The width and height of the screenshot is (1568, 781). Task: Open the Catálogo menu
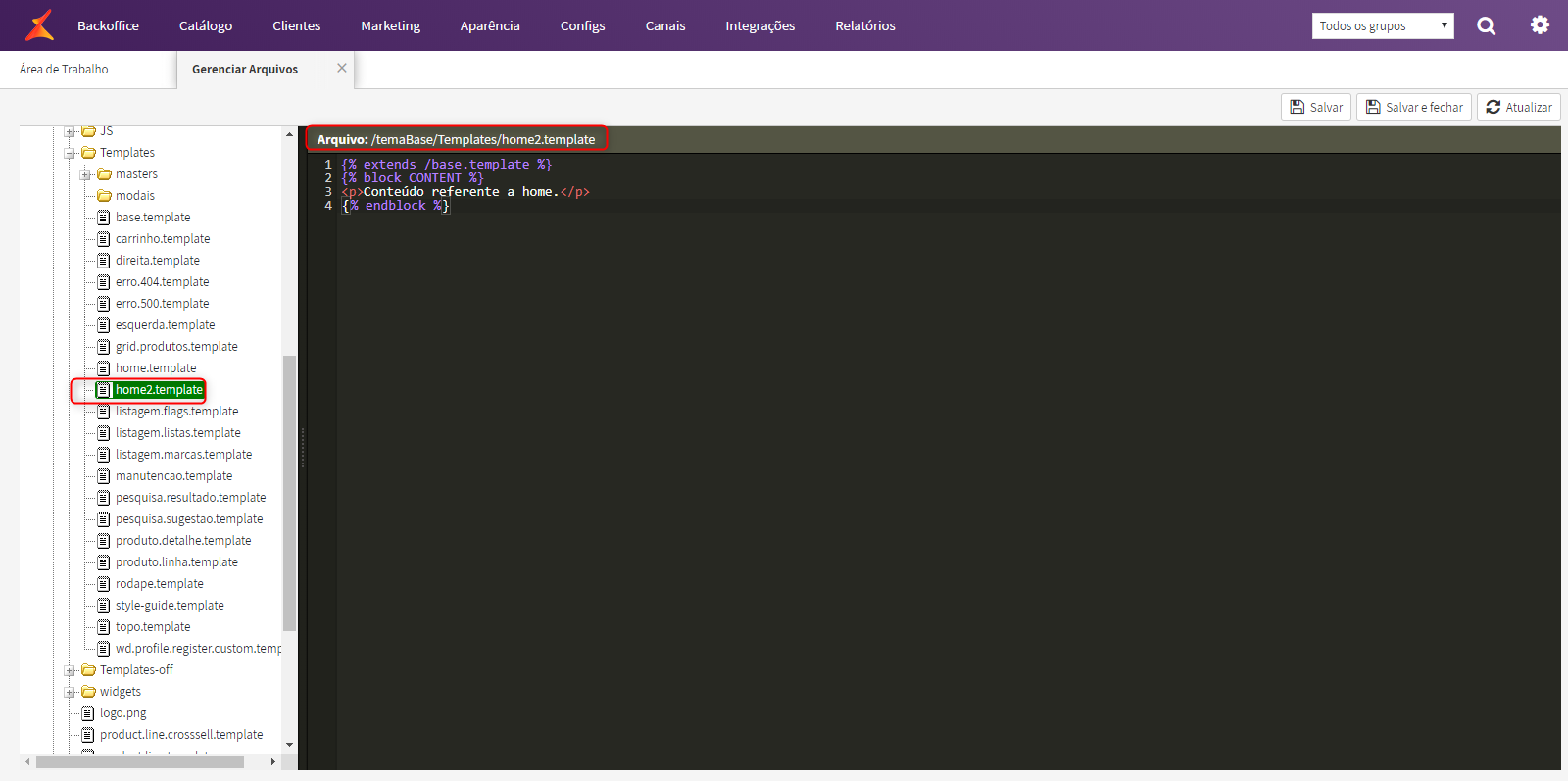click(x=206, y=25)
